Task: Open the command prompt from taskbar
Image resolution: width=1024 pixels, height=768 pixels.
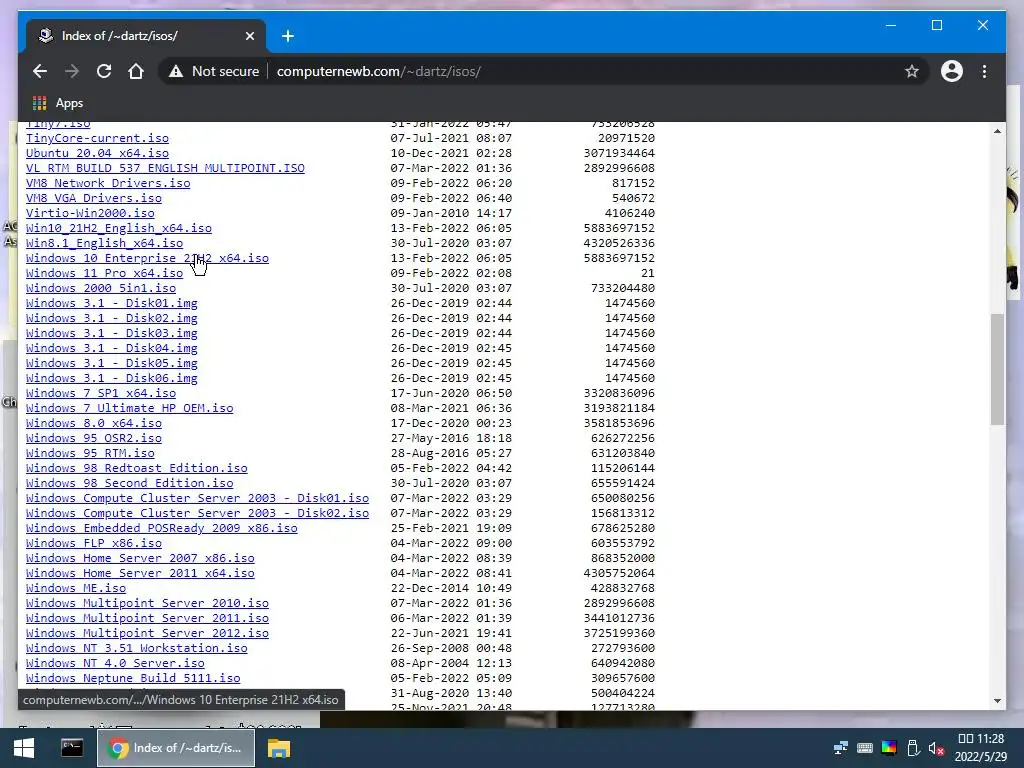Action: (x=72, y=748)
